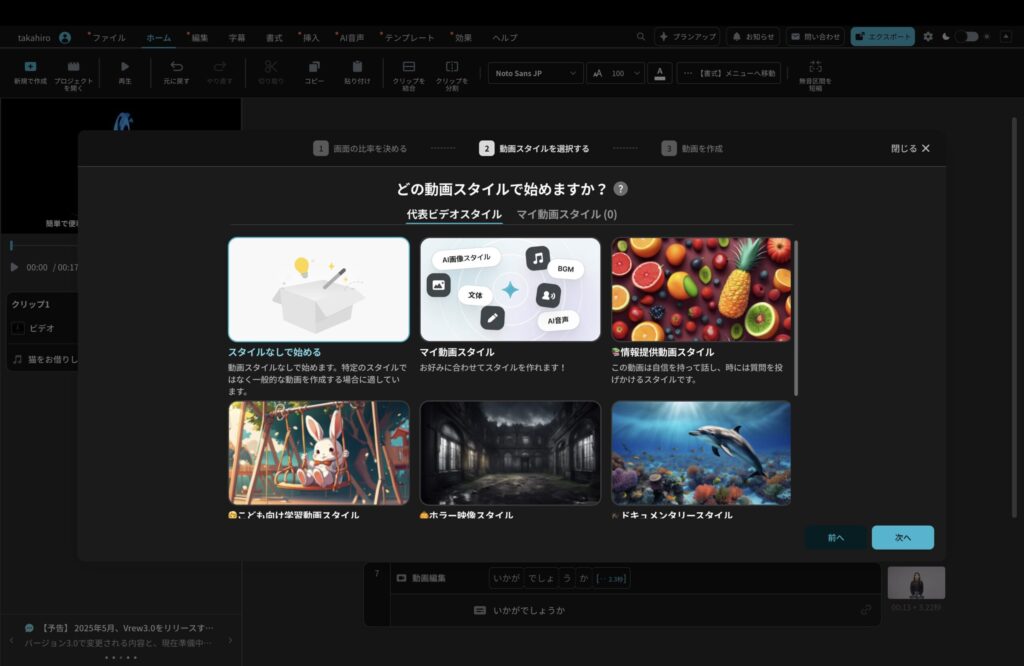Click the copy (コピー) icon

tap(314, 67)
